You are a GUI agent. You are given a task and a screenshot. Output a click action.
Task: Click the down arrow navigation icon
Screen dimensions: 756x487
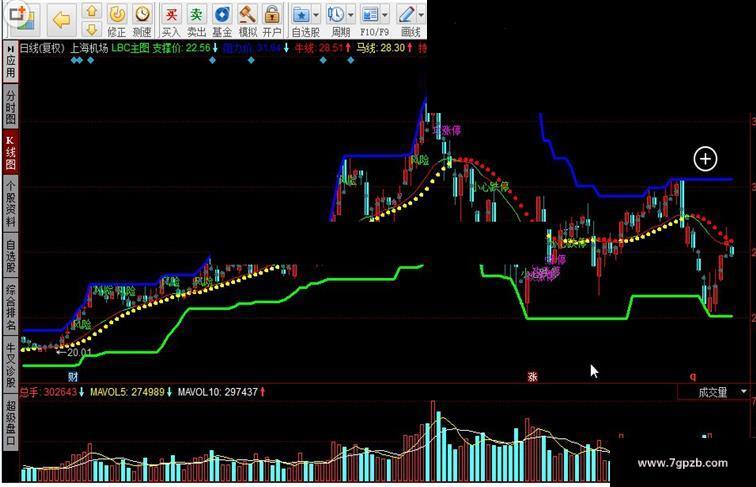[x=92, y=29]
